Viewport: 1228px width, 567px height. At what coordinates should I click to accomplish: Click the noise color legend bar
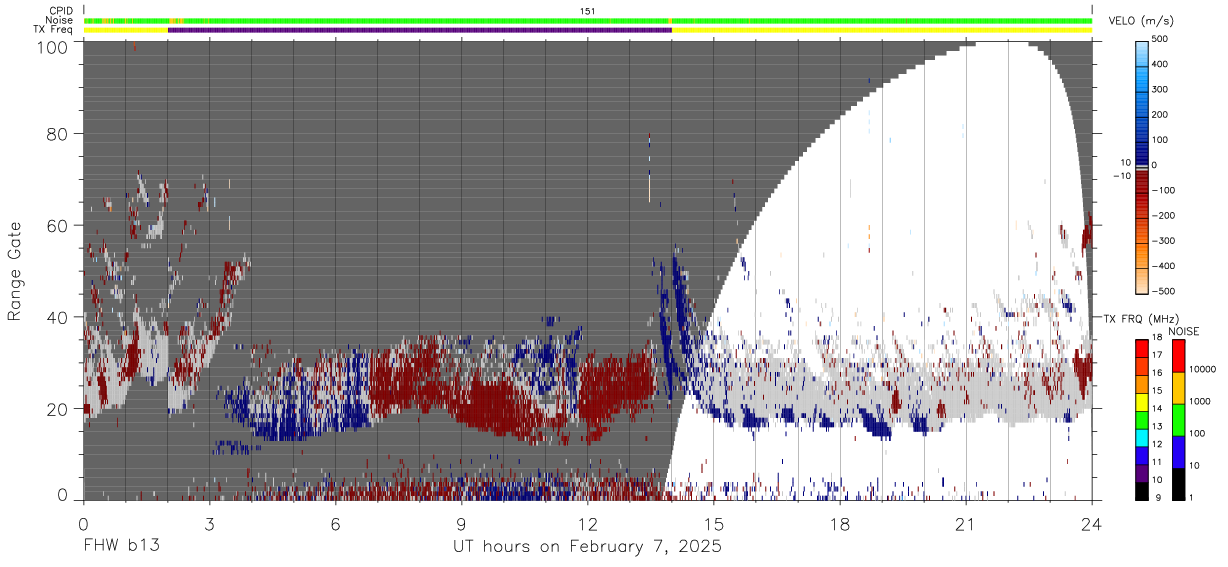tap(1178, 419)
